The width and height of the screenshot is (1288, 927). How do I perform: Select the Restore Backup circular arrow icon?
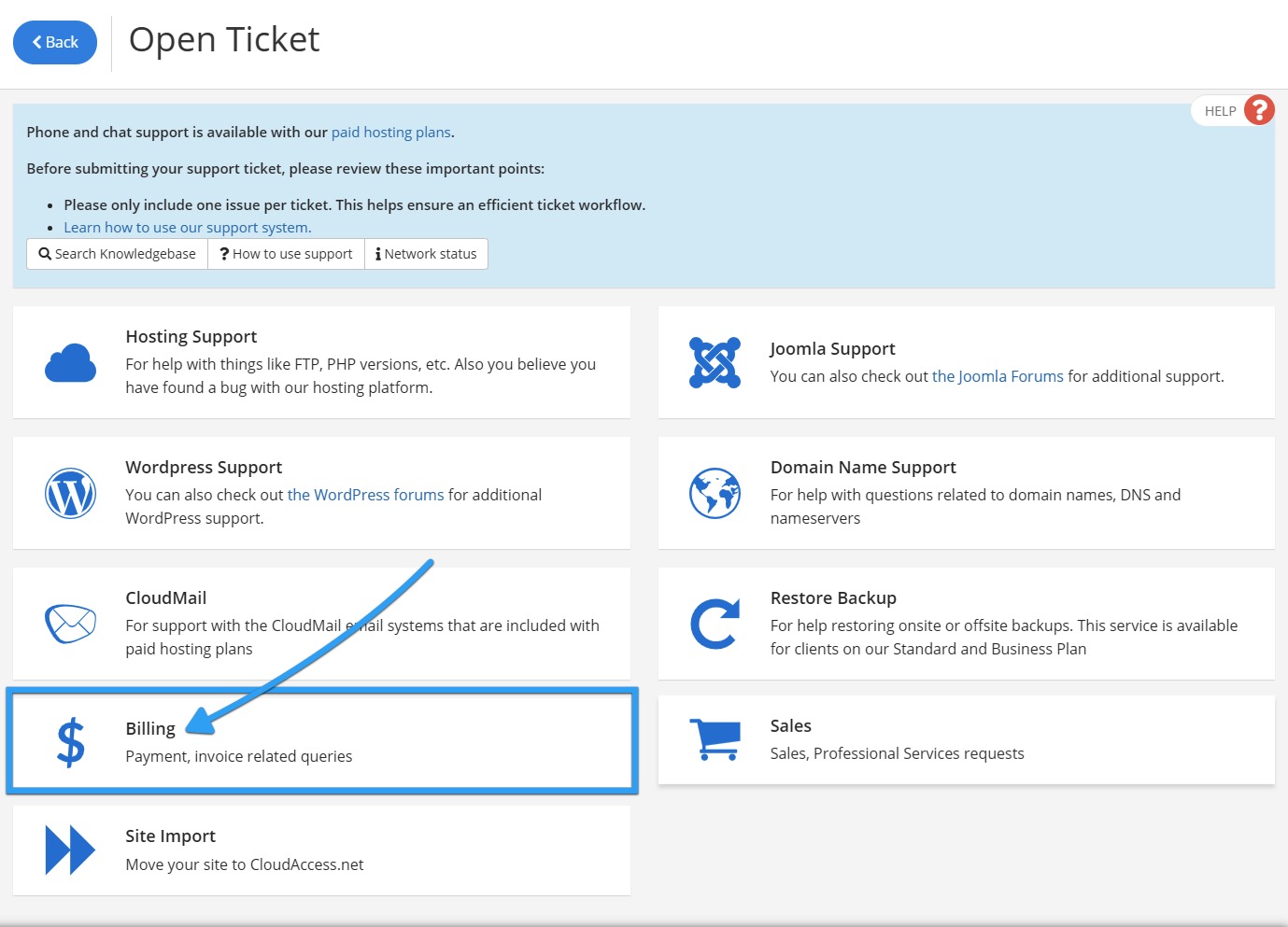coord(715,624)
